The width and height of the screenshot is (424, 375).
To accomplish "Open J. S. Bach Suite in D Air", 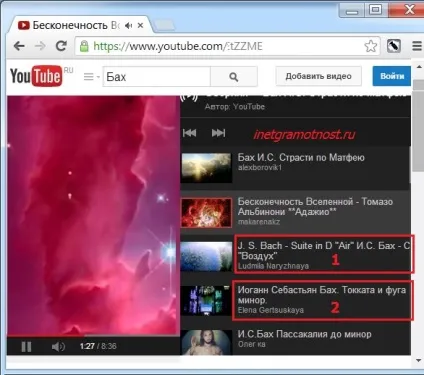I will (324, 251).
